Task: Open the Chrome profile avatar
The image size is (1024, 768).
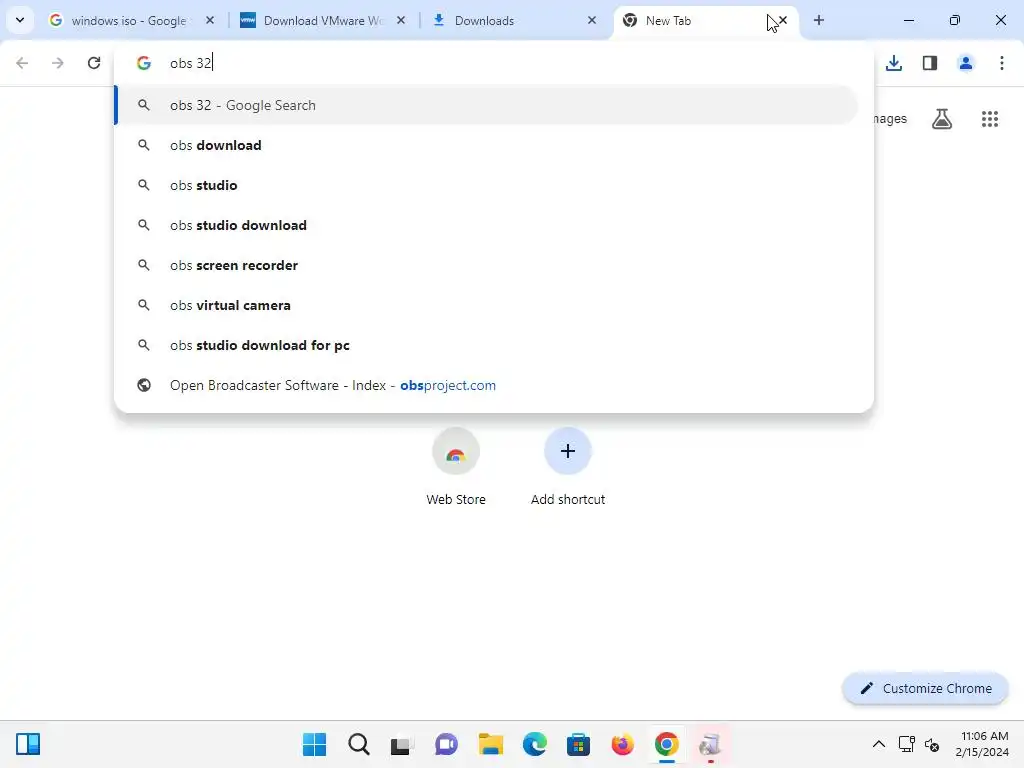Action: click(x=966, y=63)
